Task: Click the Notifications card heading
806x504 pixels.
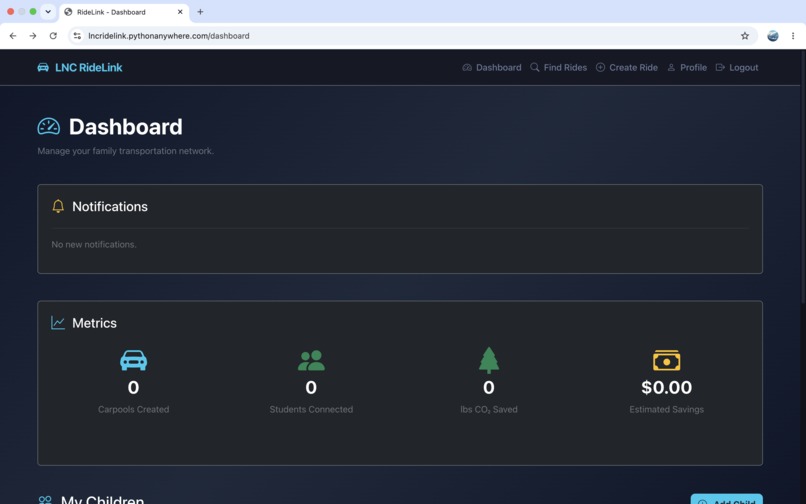Action: point(110,206)
